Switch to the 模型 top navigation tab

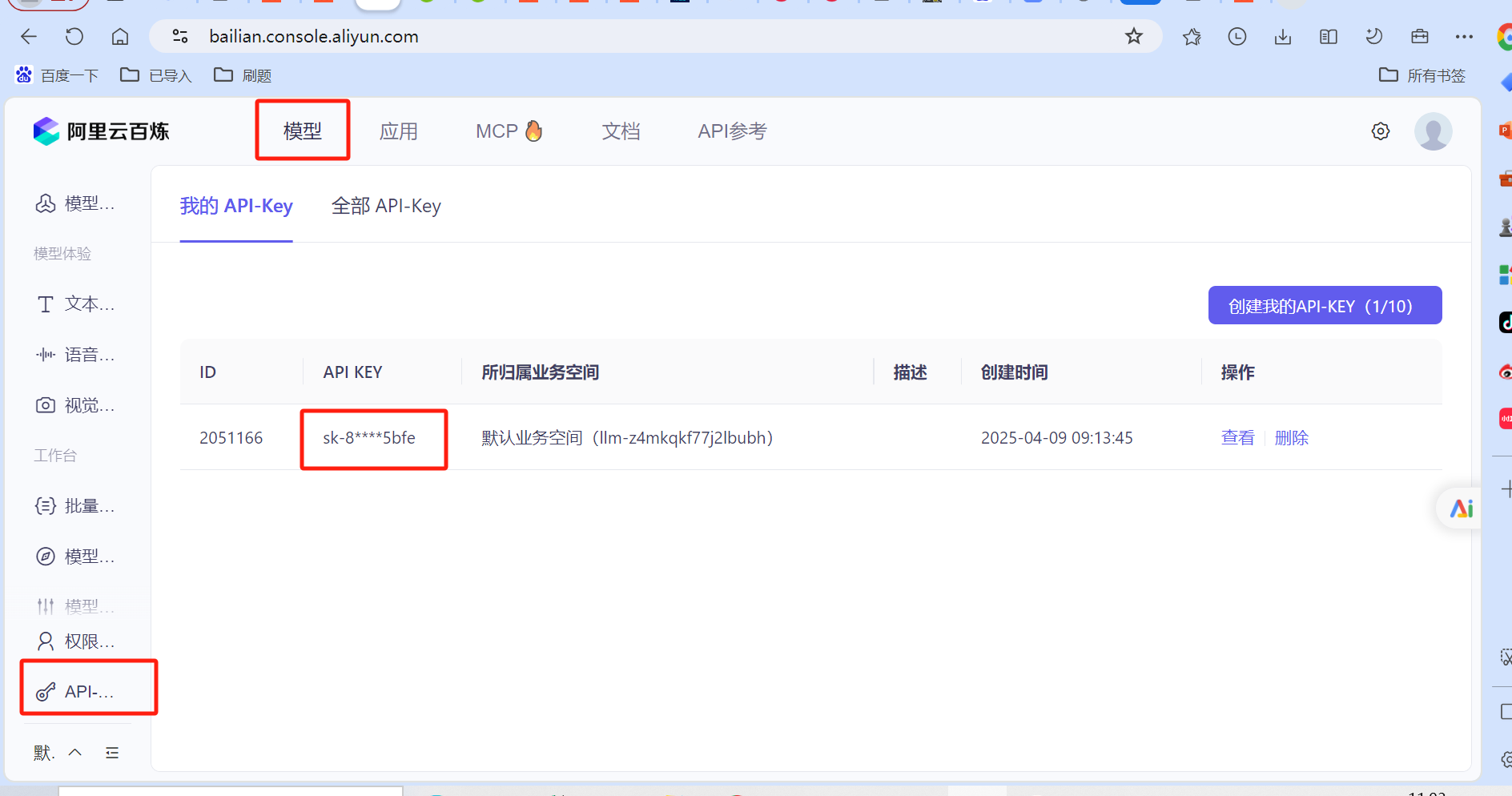(303, 131)
